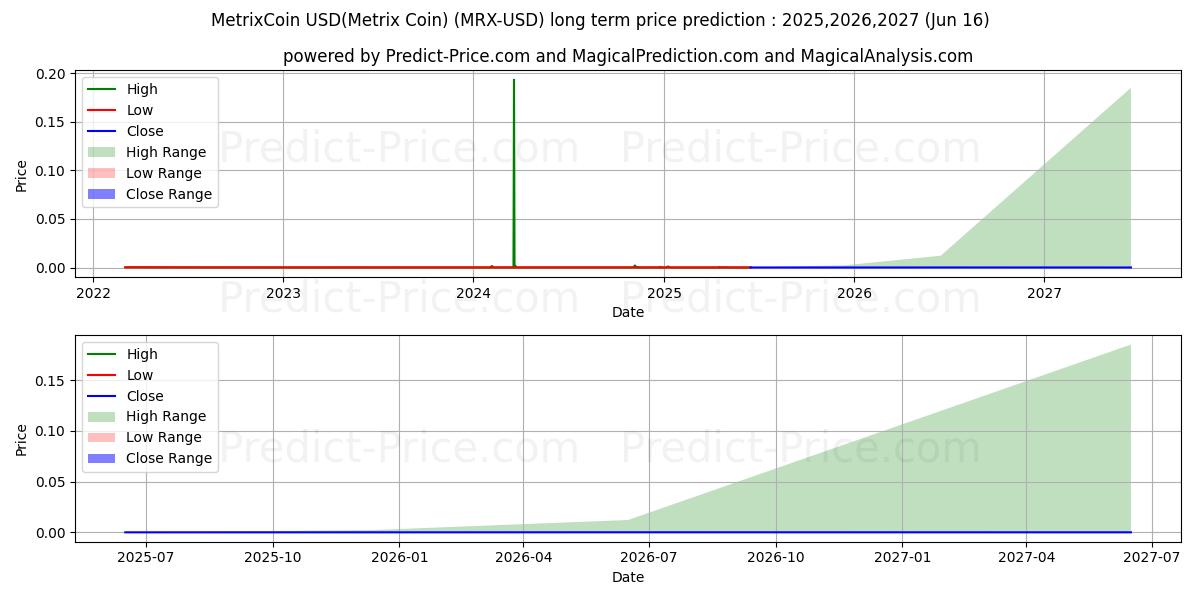Click the blue Close line swatch in bottom legend
This screenshot has height=600, width=1200.
coord(101,396)
